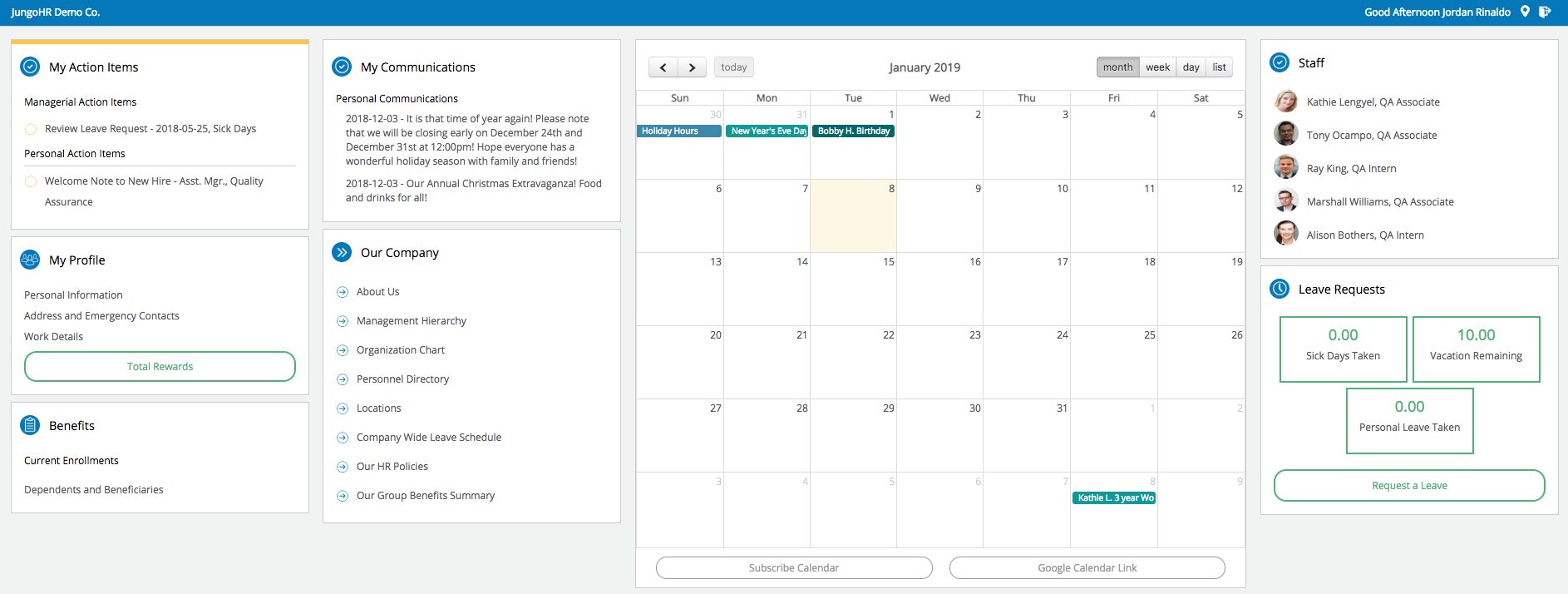Open the Organization Chart link
This screenshot has width=1568, height=594.
[x=400, y=350]
